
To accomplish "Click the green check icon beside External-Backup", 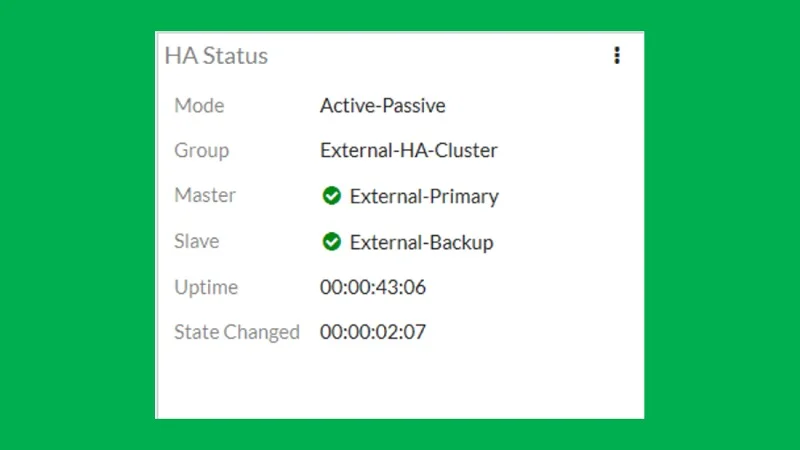I will pos(332,241).
